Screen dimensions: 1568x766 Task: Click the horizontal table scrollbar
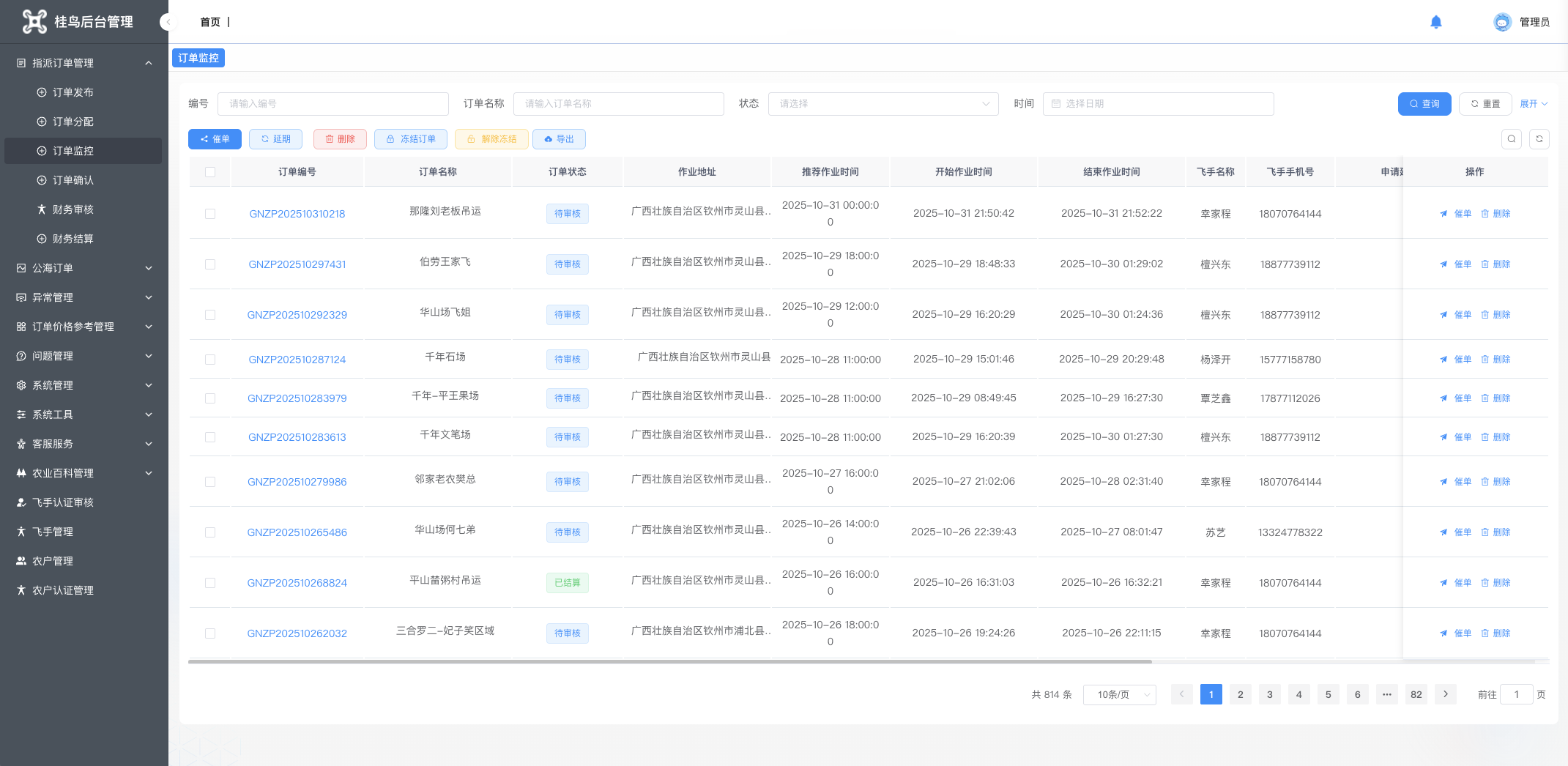[669, 661]
